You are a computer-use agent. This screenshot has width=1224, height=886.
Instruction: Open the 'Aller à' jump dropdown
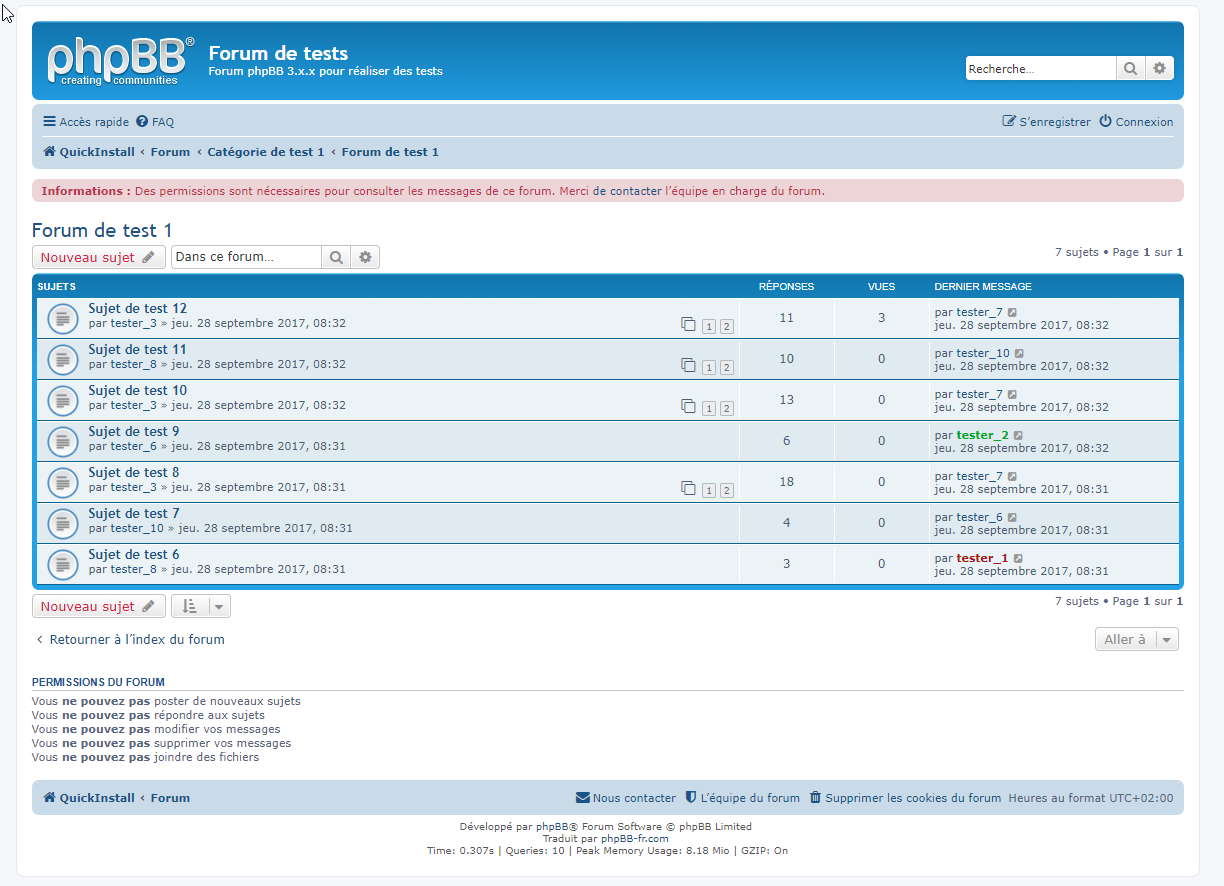click(x=1136, y=640)
